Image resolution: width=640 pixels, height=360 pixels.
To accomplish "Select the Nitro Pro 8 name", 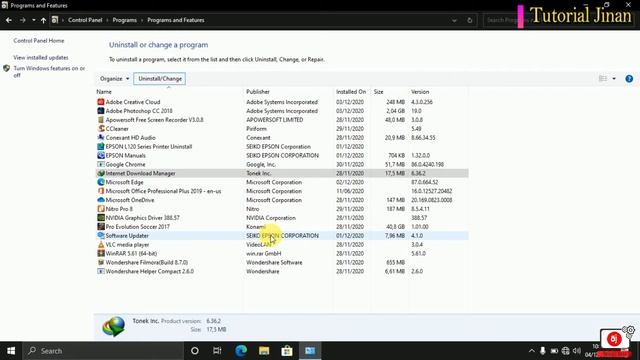I will (x=119, y=209).
